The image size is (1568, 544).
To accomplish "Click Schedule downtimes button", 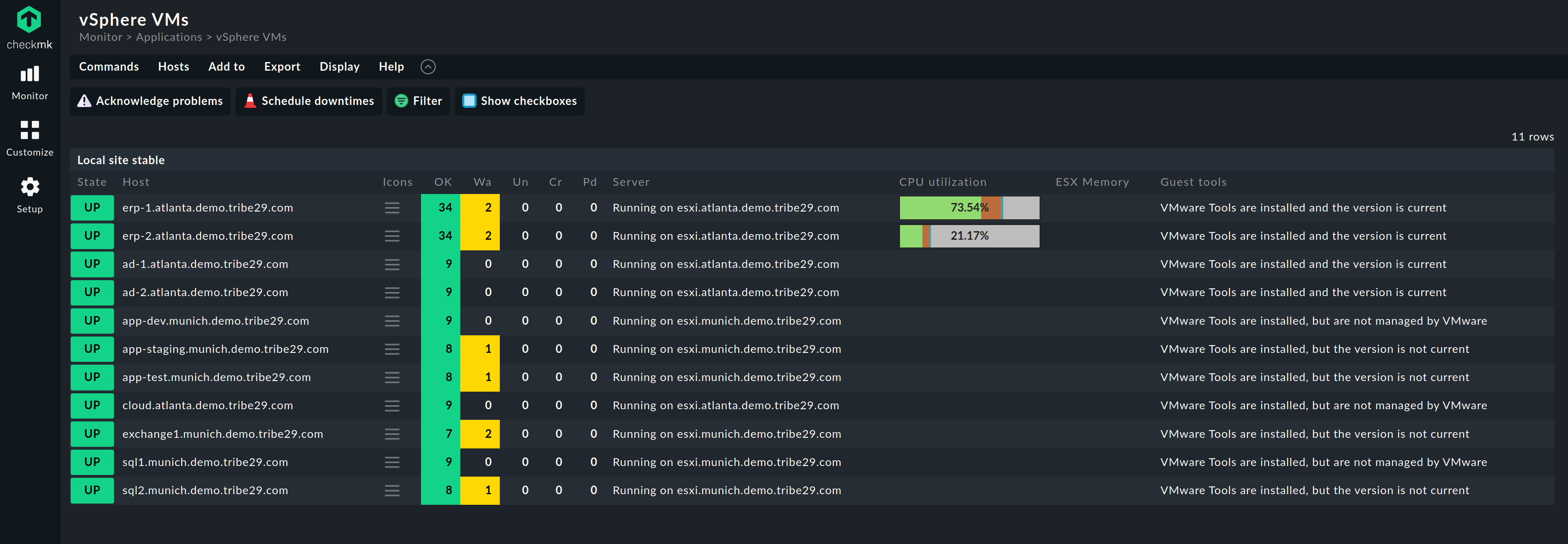I will [309, 101].
